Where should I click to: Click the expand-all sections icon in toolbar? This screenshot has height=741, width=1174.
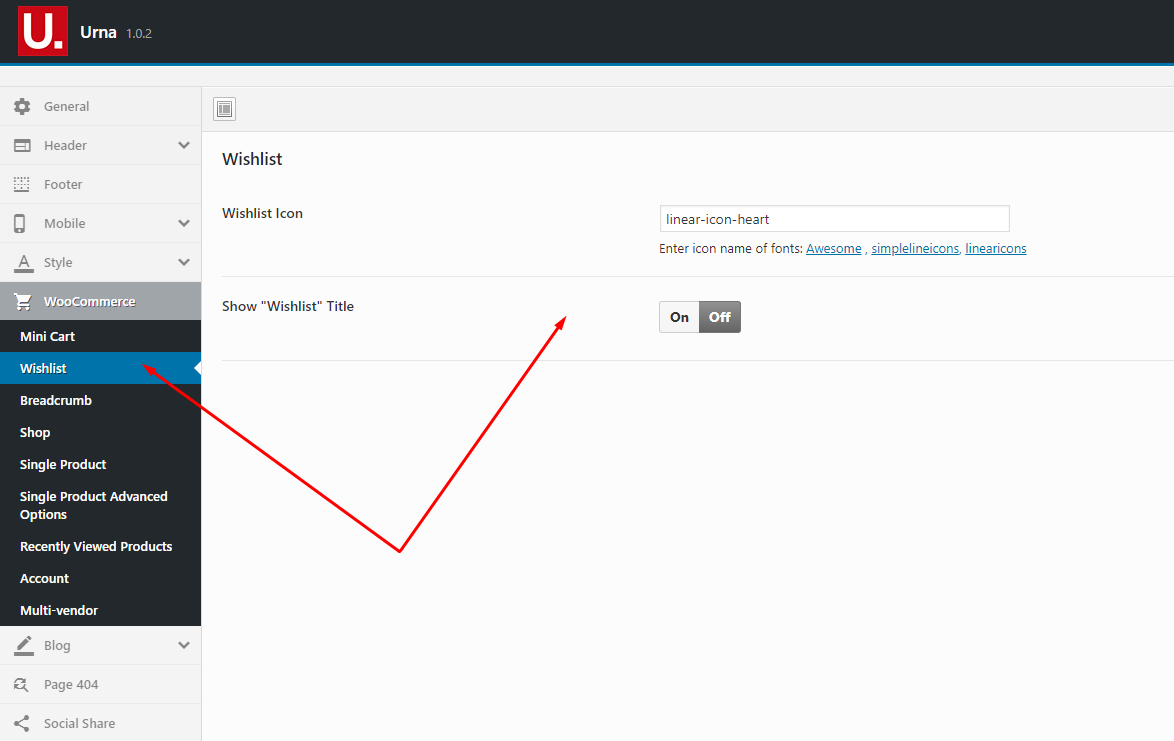225,109
